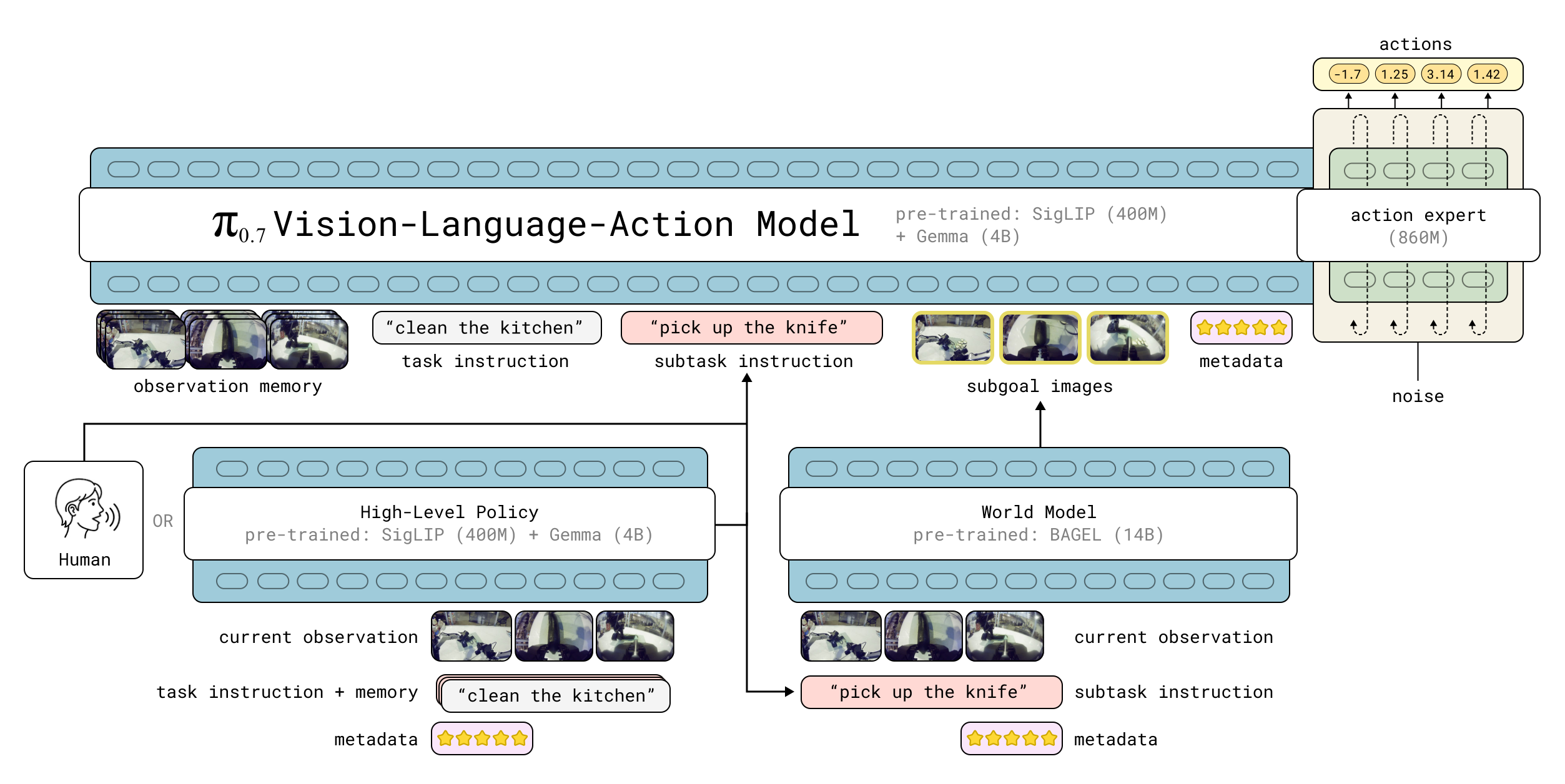Click "pick up the knife" box feeding World Model
Image resolution: width=1565 pixels, height=784 pixels.
click(932, 692)
